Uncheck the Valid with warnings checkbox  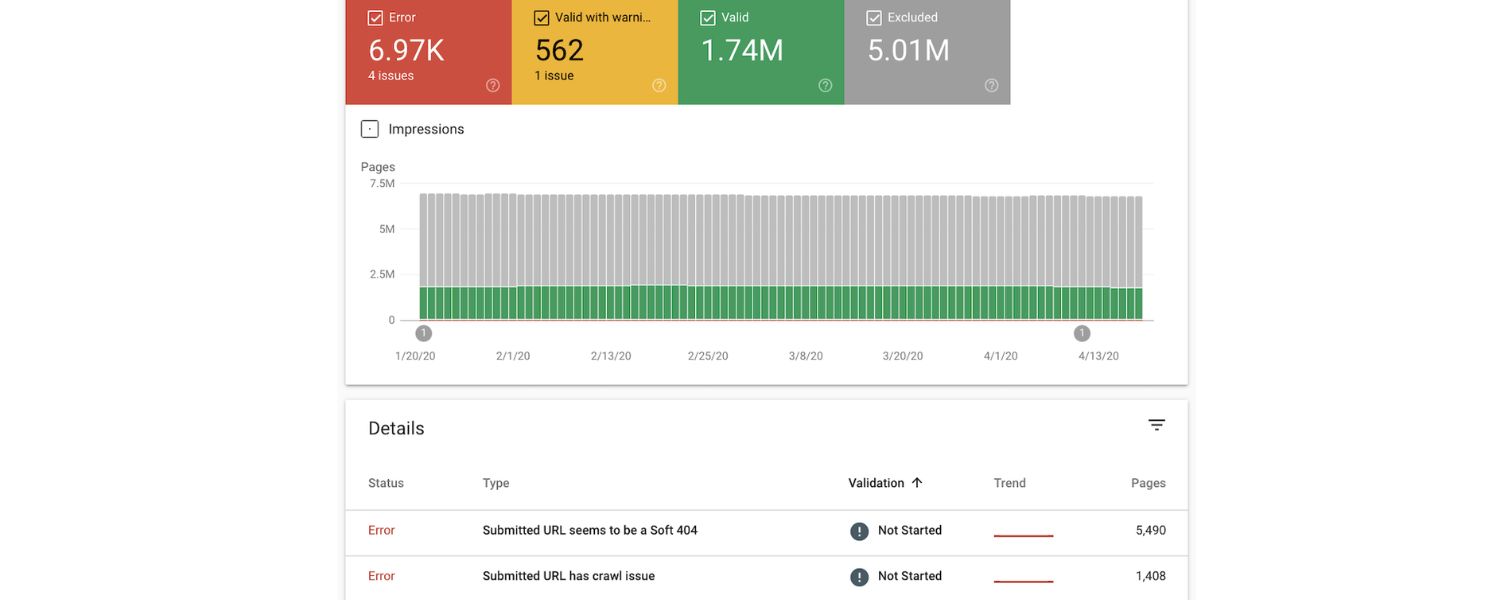click(x=541, y=18)
